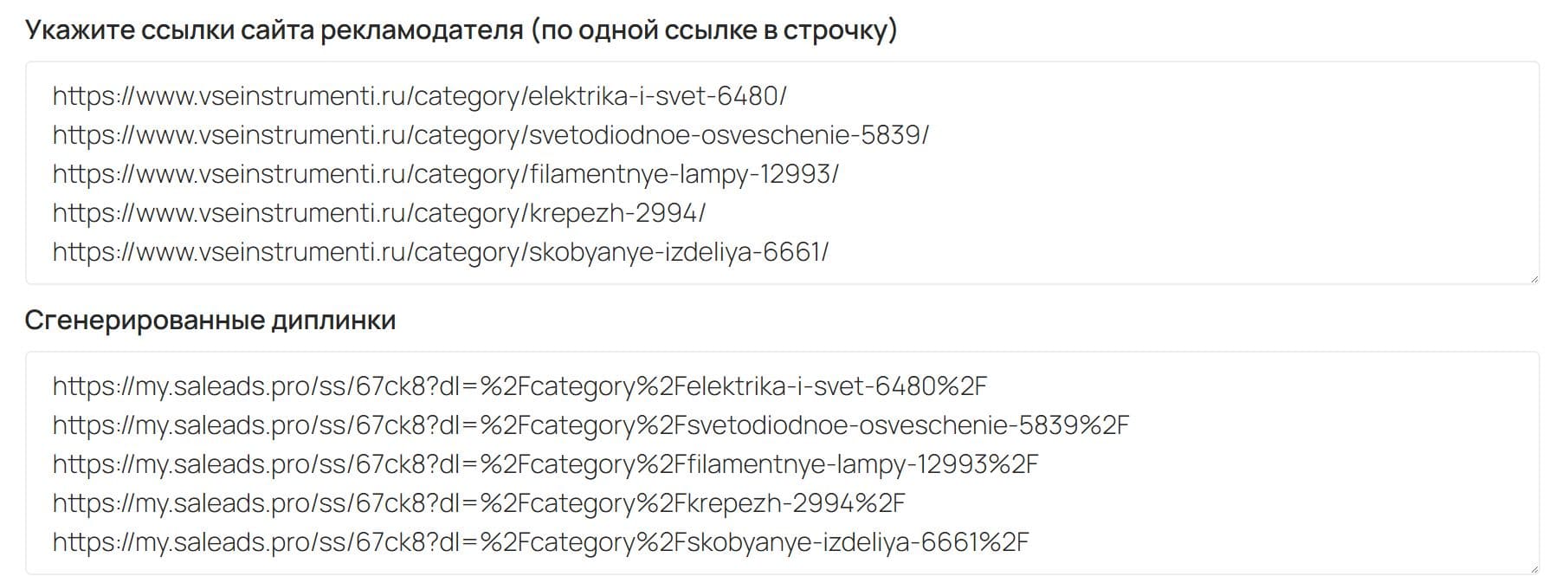
Task: Click the generated deeplink for filamentnye-lampy-12993
Action: (x=545, y=464)
